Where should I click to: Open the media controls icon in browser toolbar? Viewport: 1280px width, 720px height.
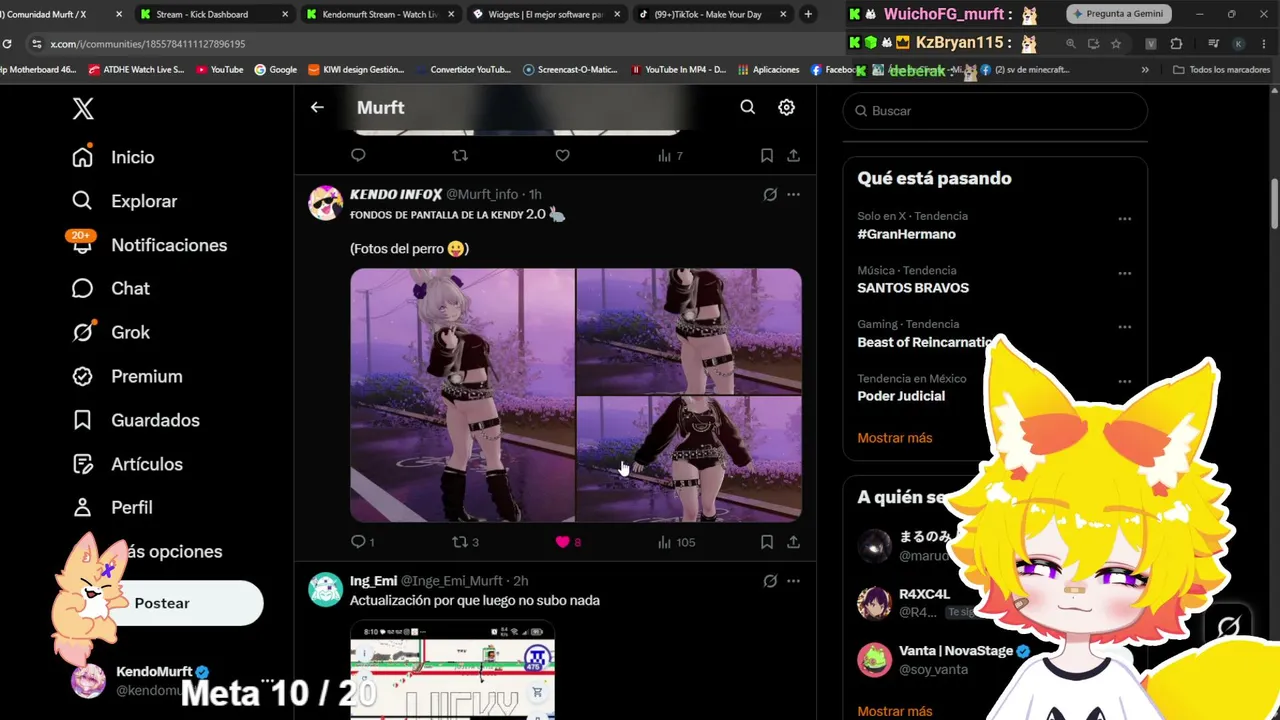[x=1213, y=44]
